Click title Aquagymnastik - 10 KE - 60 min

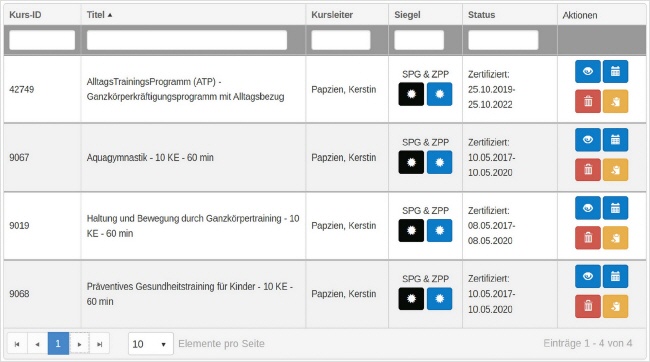click(150, 158)
